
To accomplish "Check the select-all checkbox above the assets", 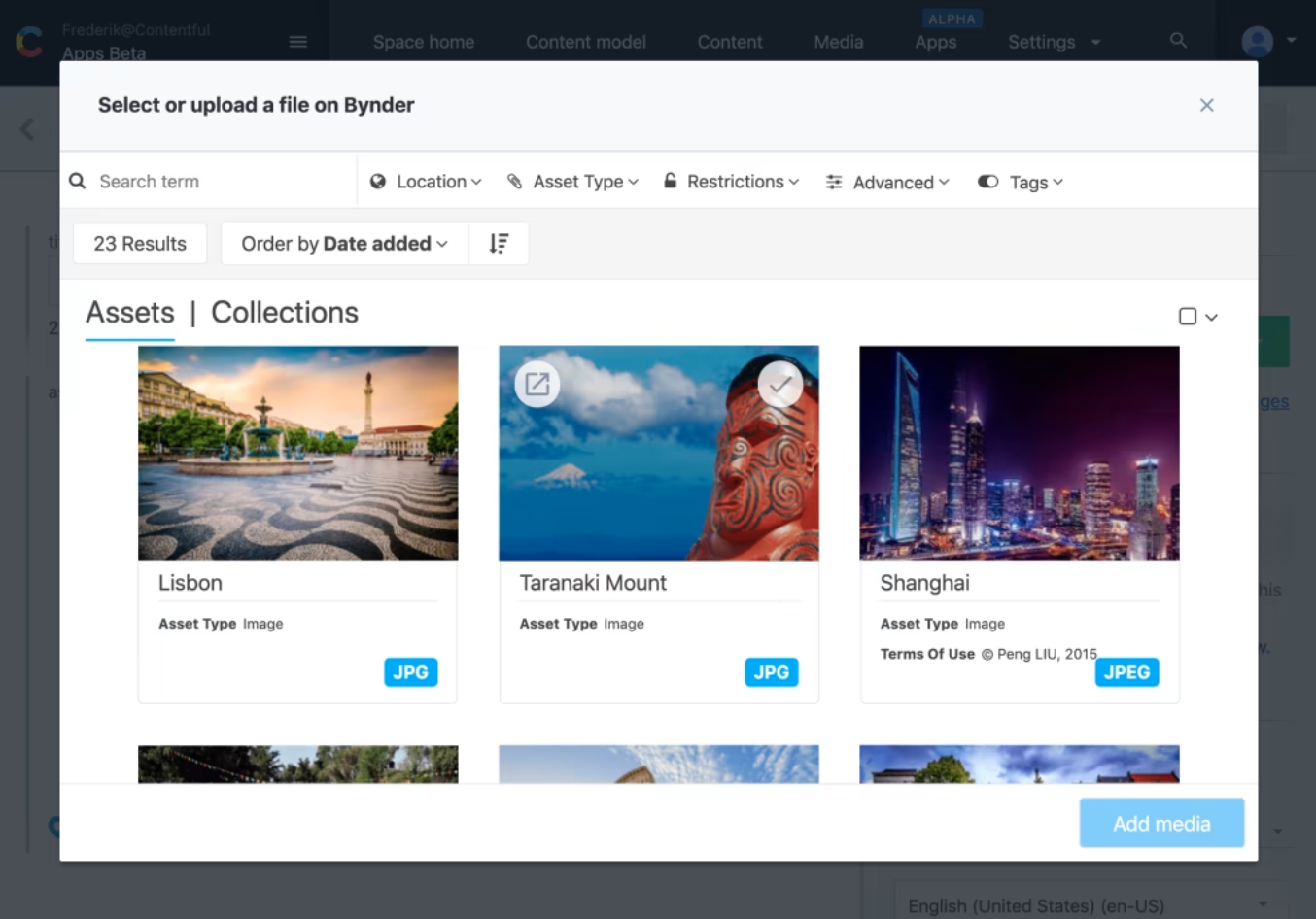I will (1187, 316).
